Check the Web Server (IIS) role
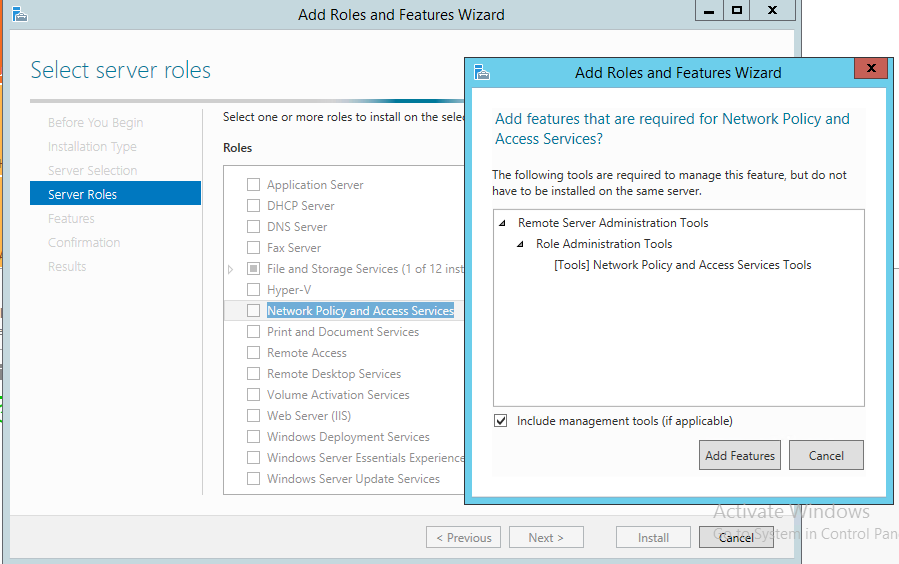The image size is (899, 564). pos(254,416)
